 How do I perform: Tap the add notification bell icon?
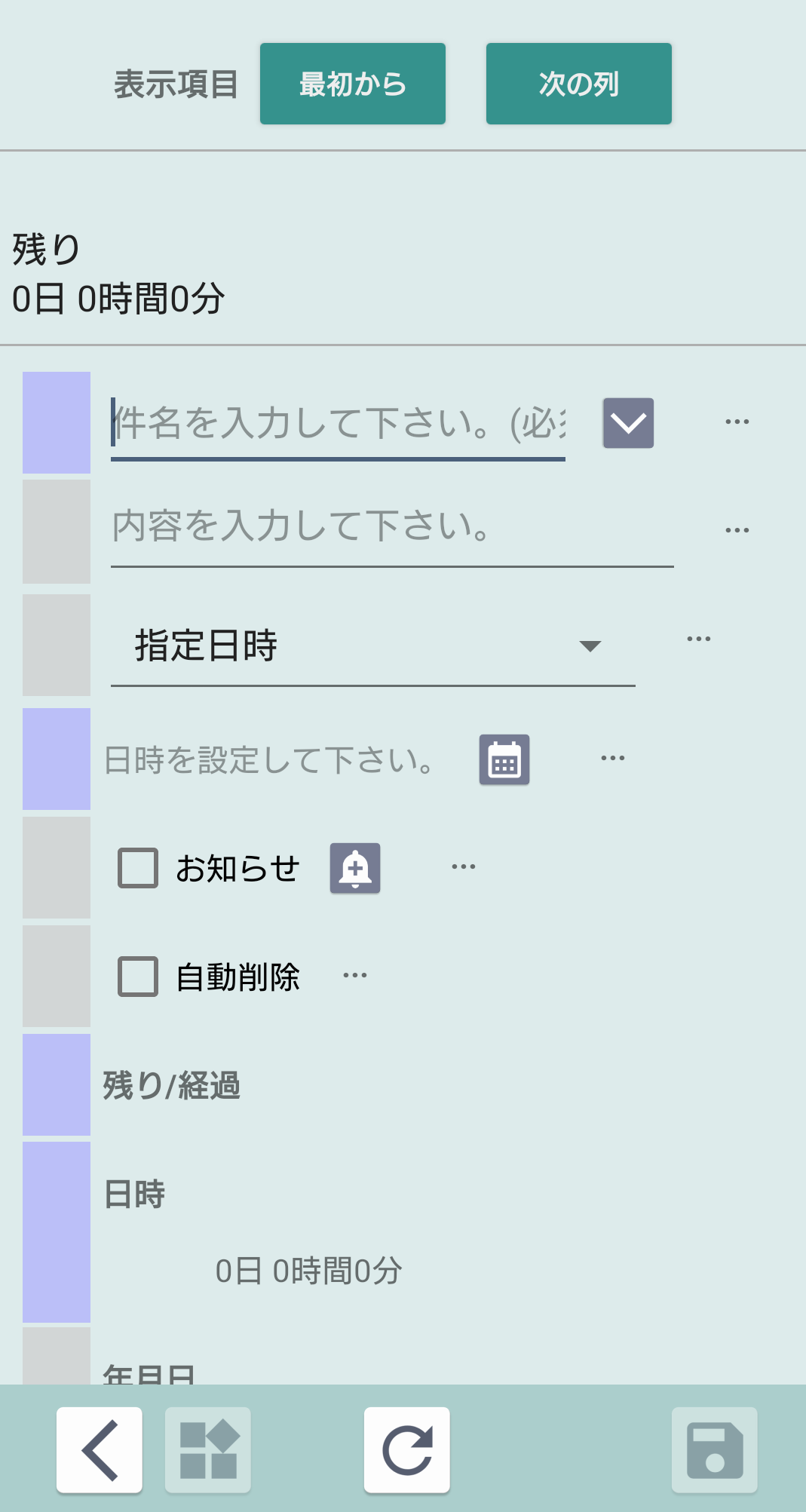pyautogui.click(x=355, y=868)
